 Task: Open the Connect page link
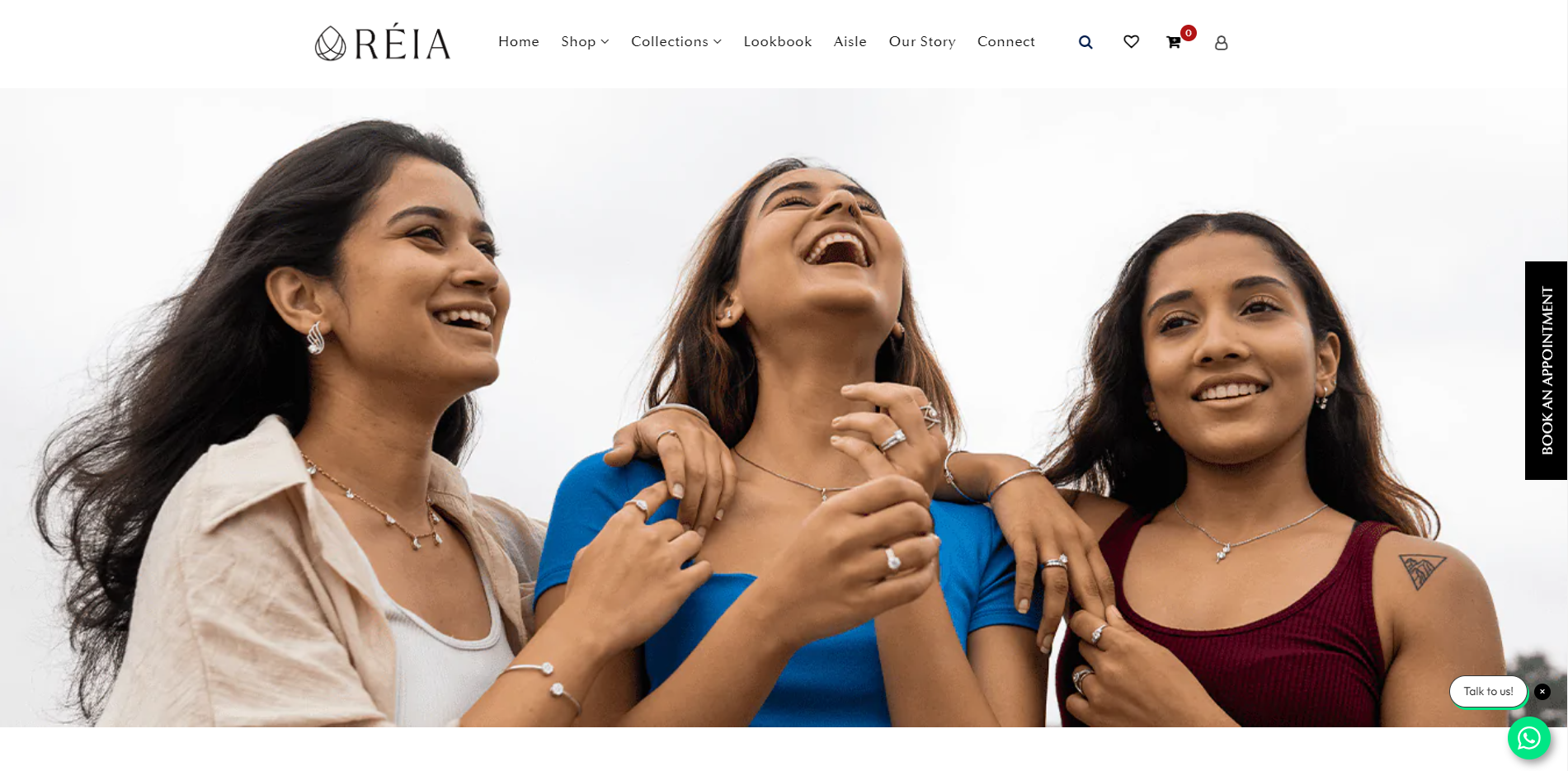(1006, 41)
